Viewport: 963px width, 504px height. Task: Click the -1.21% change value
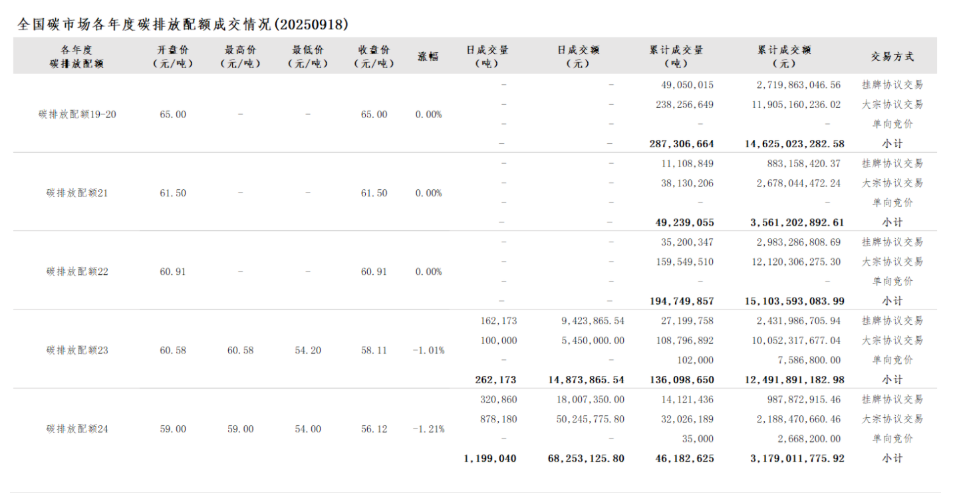point(428,428)
